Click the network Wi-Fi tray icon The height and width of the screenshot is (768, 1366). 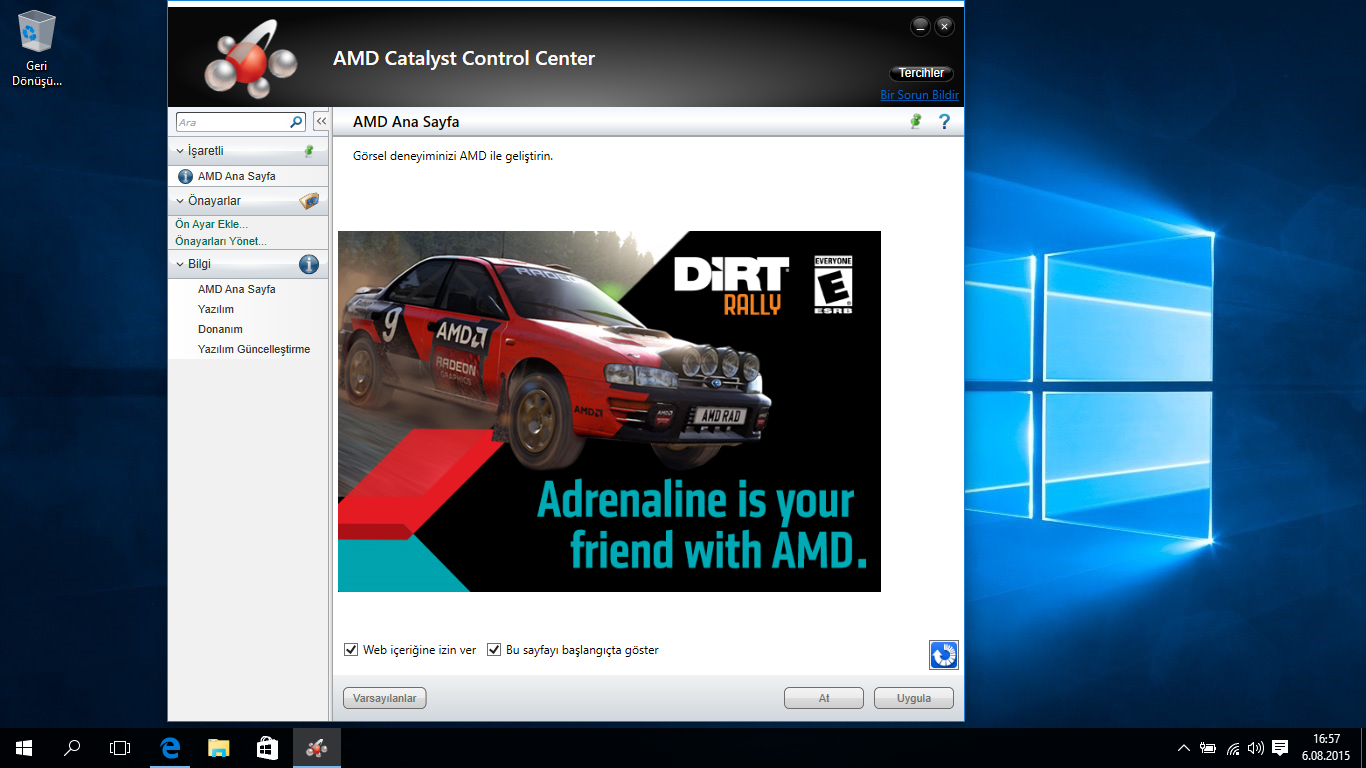[x=1233, y=748]
